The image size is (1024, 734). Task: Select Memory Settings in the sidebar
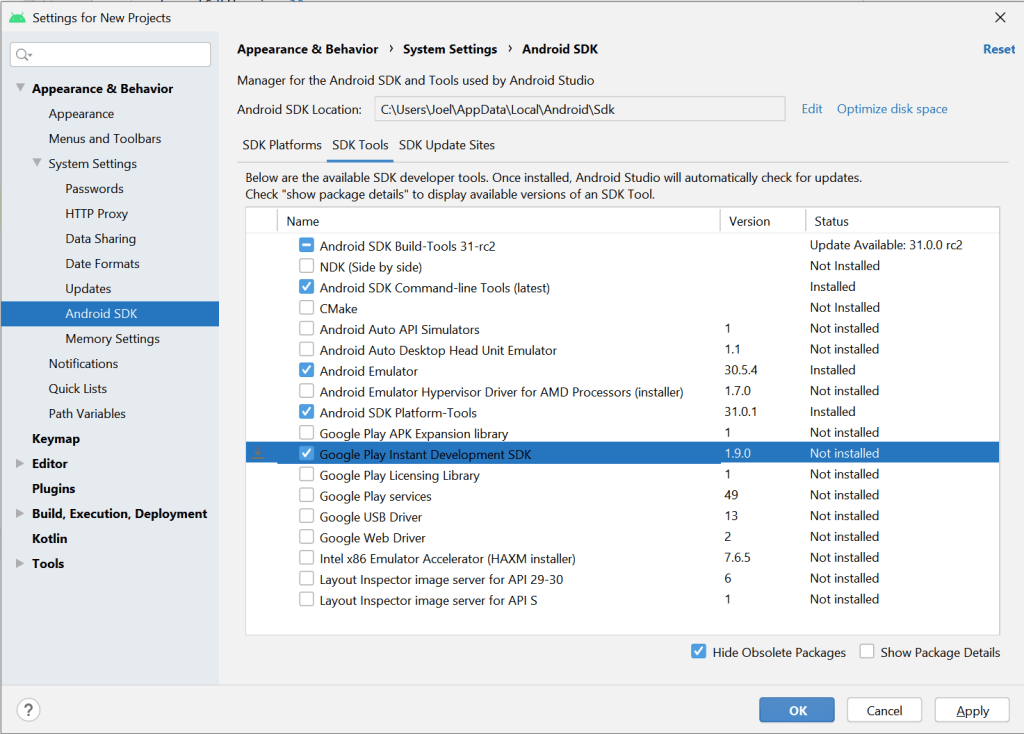pos(112,339)
